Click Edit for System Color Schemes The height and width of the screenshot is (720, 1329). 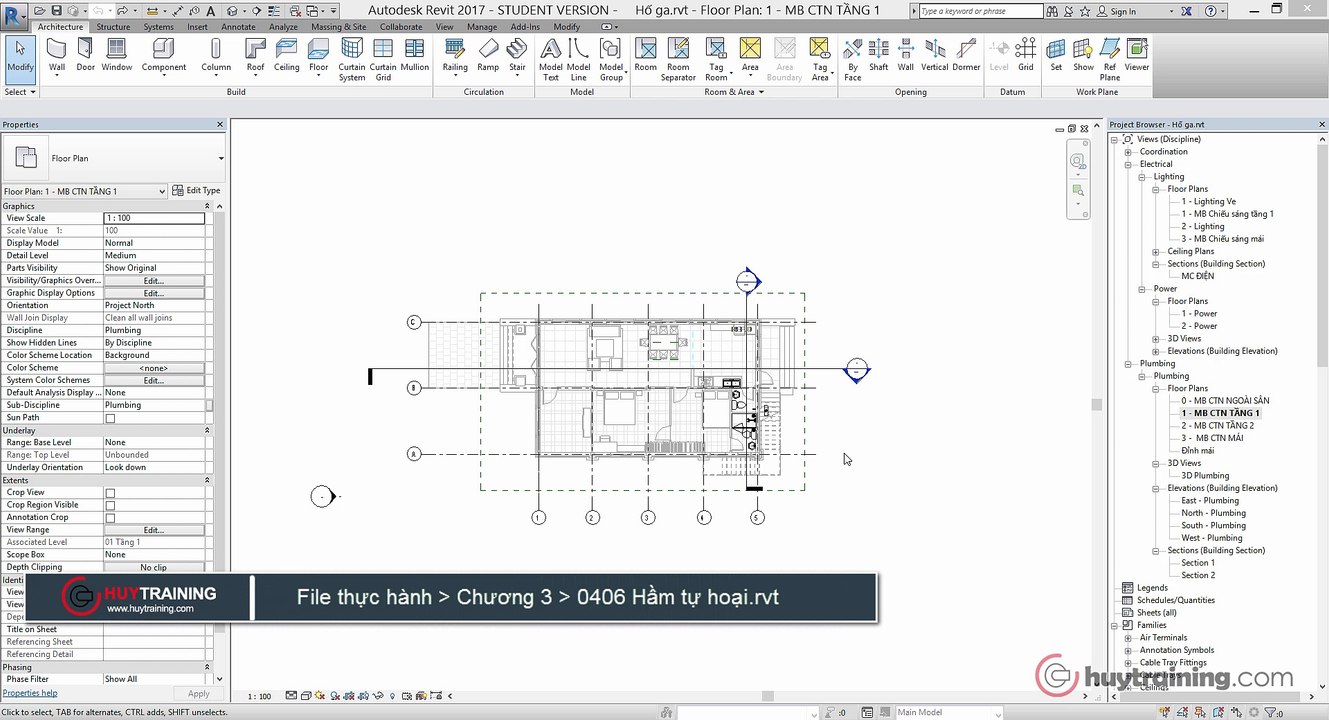point(153,381)
